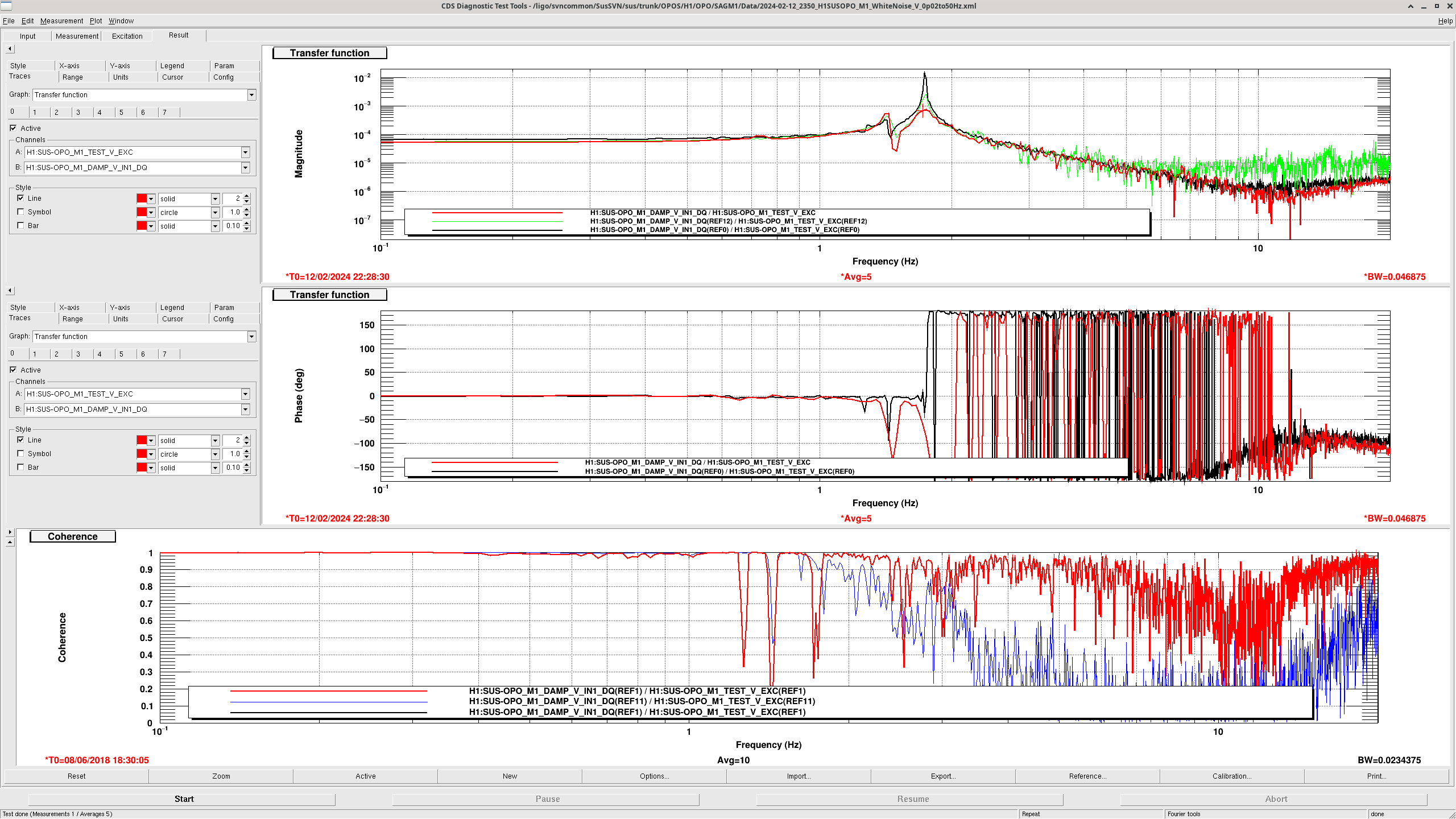Open the Measurement menu
This screenshot has width=1456, height=819.
coord(61,21)
